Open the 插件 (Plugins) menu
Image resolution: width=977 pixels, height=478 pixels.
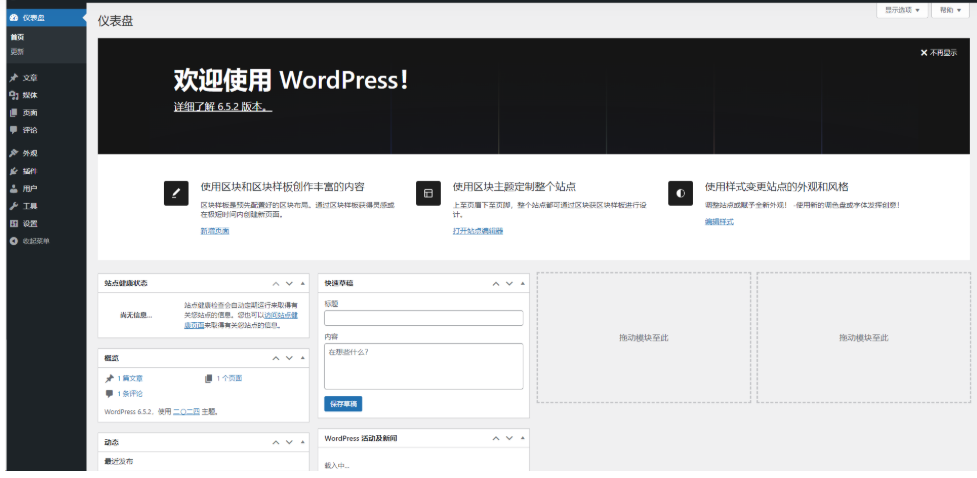(30, 171)
